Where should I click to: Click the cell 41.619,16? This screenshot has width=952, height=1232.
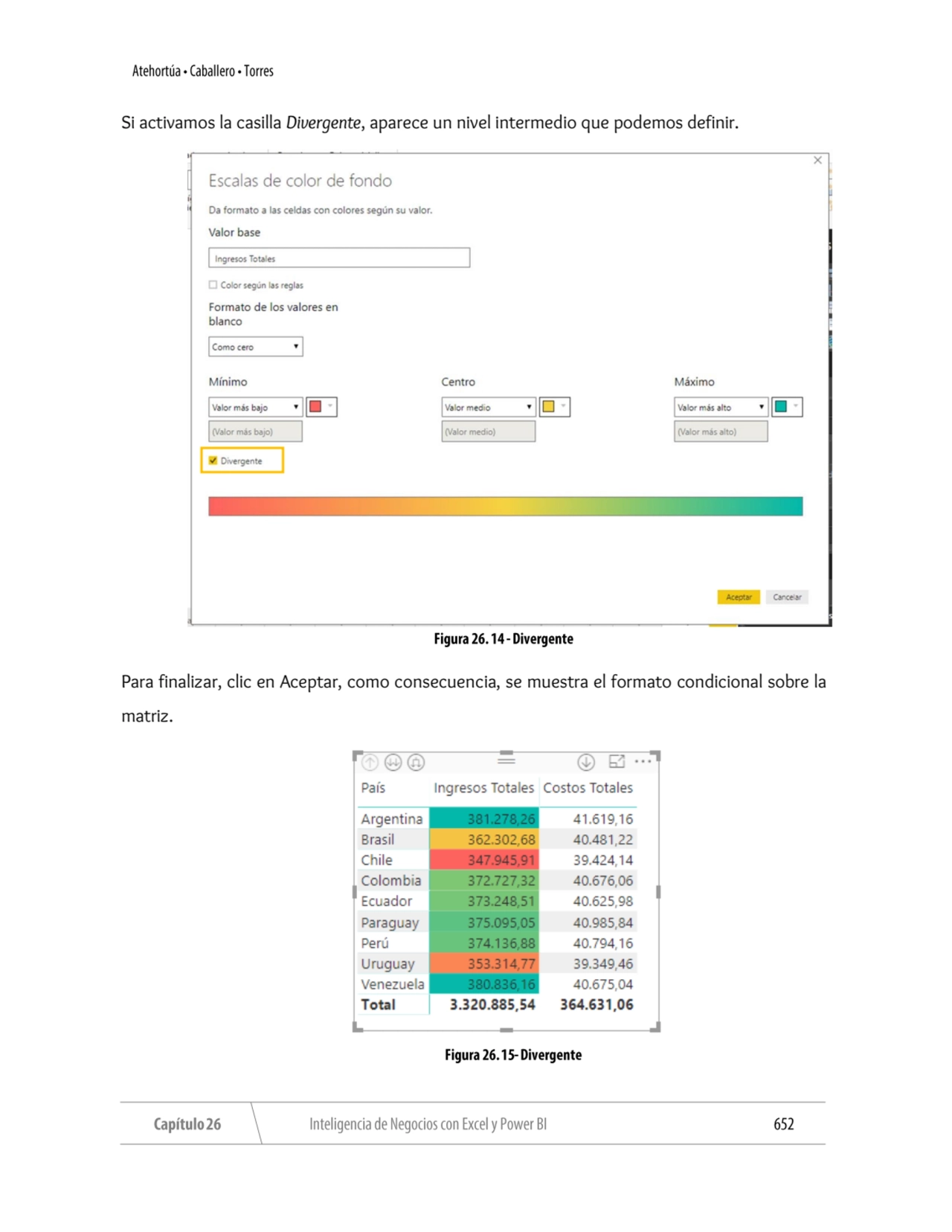pyautogui.click(x=603, y=819)
